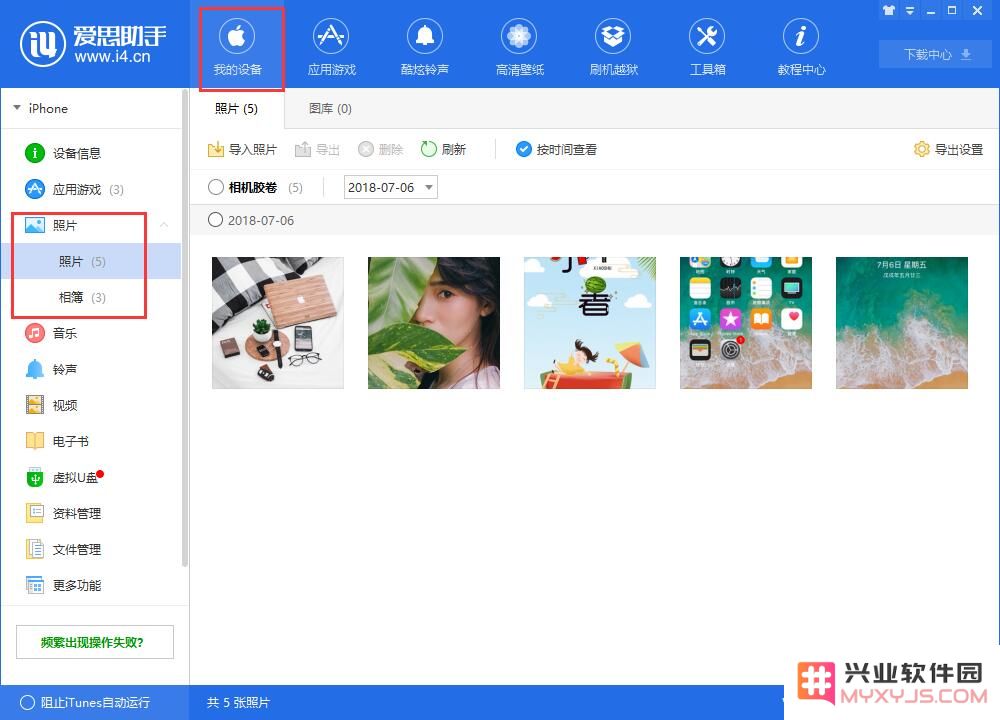Click 删除 delete toolbar button

click(381, 149)
